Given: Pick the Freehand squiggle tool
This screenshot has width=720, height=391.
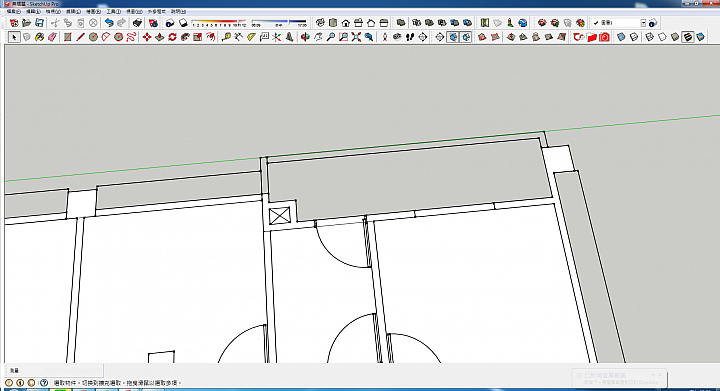Looking at the screenshot, I should (x=131, y=37).
